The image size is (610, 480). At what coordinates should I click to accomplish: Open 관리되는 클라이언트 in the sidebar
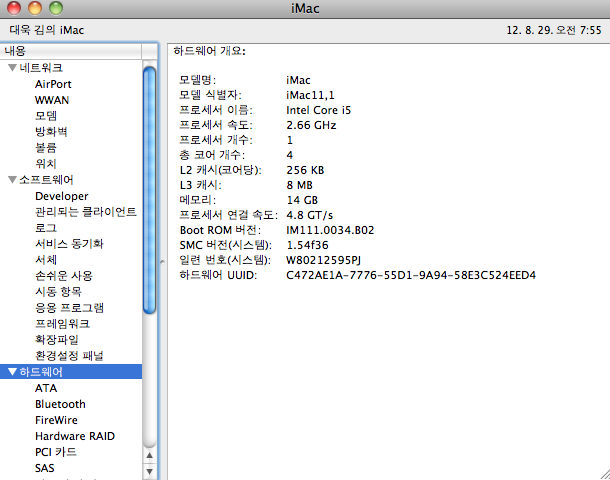(x=85, y=212)
